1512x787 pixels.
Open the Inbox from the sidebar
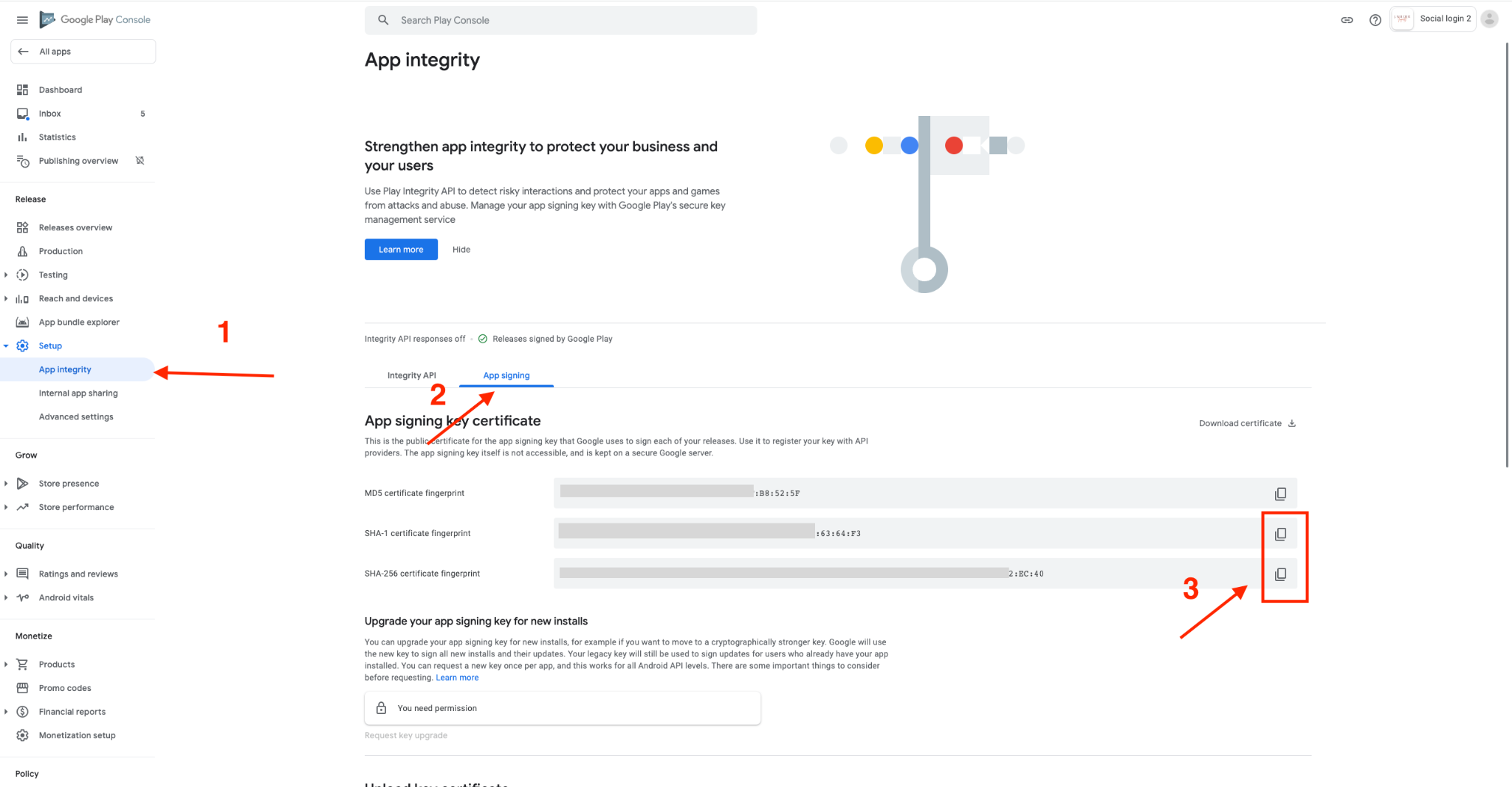coord(50,114)
